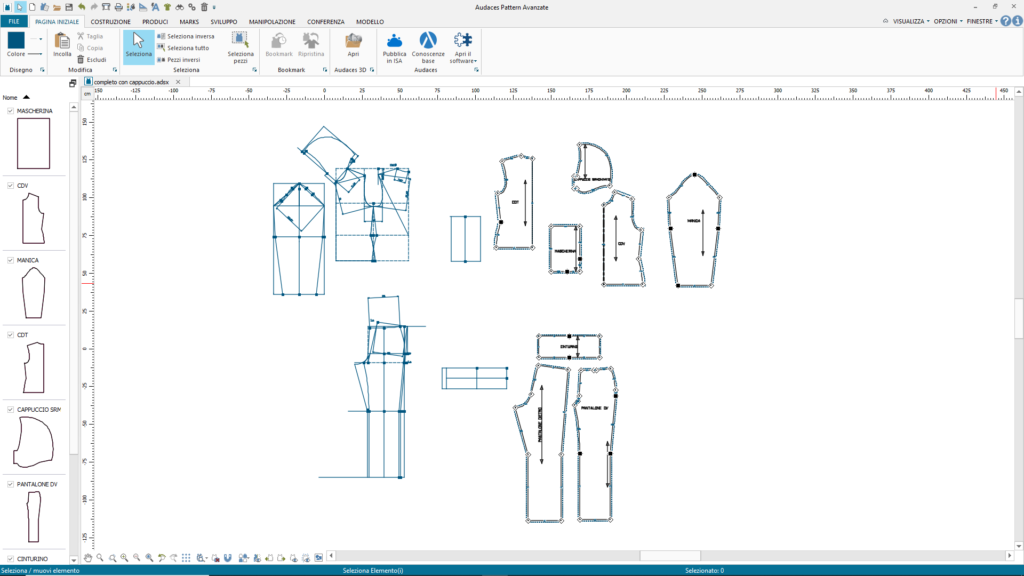Viewport: 1024px width, 576px height.
Task: Click the blue help question mark icon
Action: pyautogui.click(x=1005, y=21)
